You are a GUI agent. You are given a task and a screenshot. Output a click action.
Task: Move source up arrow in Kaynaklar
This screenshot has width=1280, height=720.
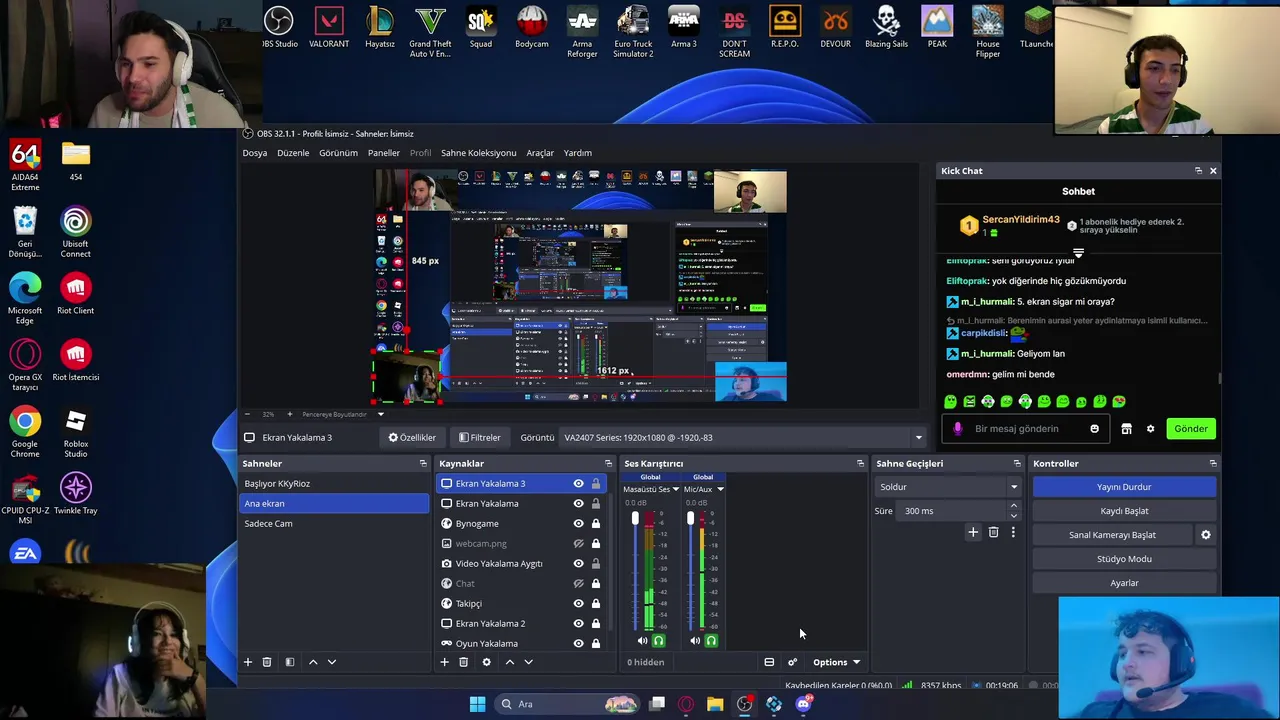click(510, 662)
